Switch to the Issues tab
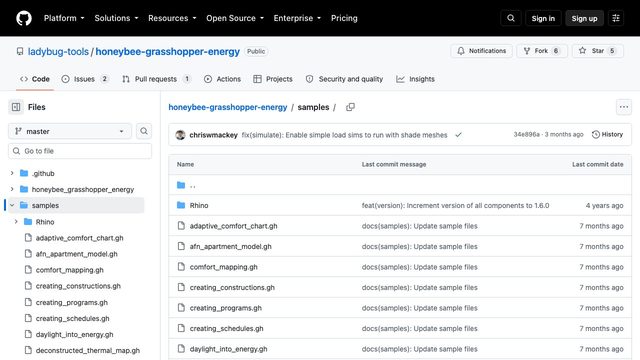640x360 pixels. click(x=85, y=79)
